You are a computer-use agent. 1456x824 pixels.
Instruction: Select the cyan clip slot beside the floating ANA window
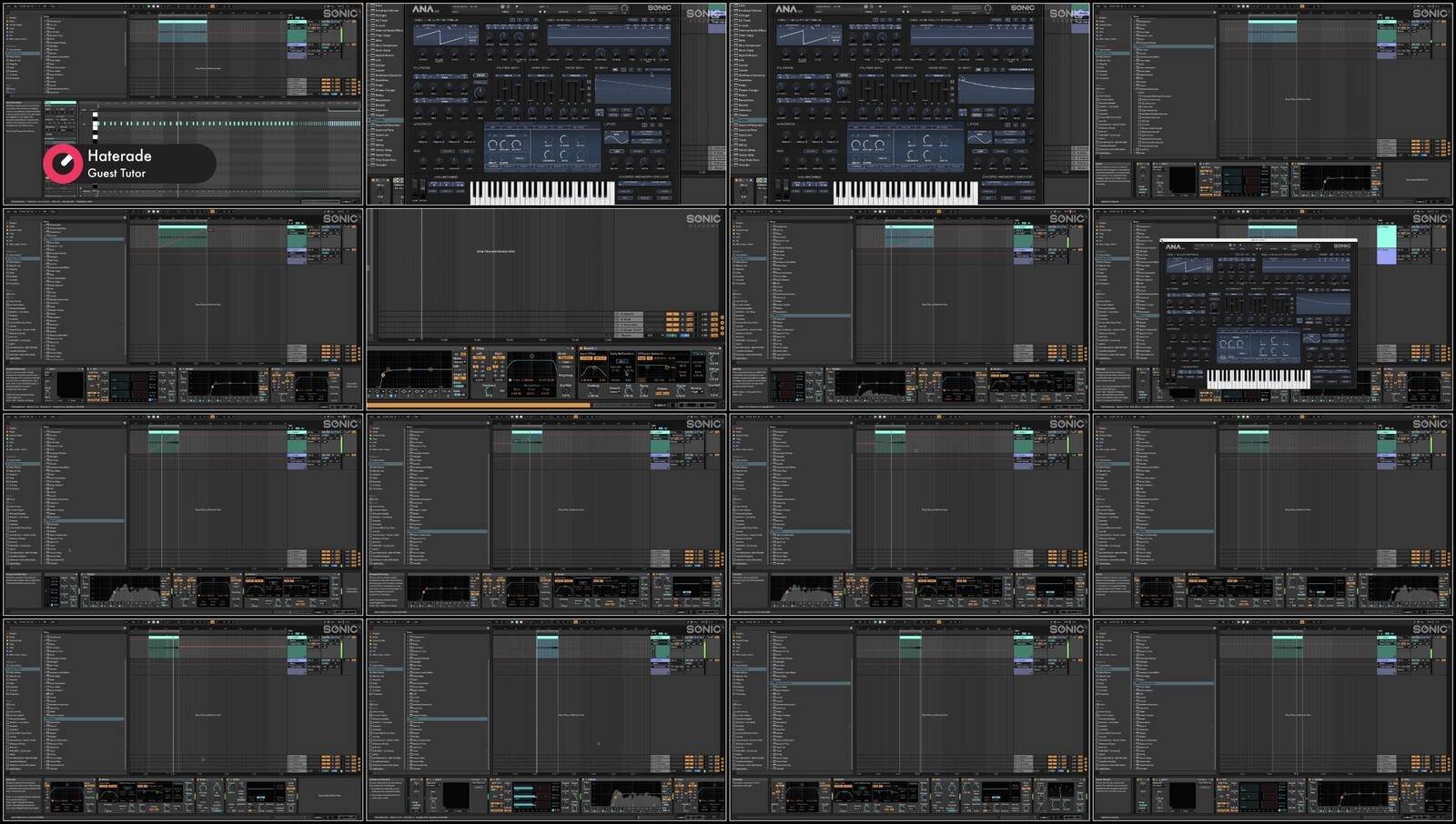click(1386, 236)
